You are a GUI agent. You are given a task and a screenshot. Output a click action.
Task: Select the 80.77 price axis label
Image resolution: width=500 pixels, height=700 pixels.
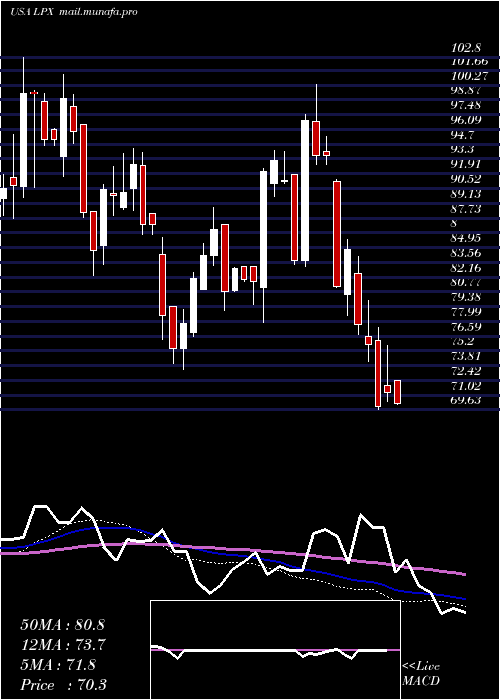pos(467,282)
